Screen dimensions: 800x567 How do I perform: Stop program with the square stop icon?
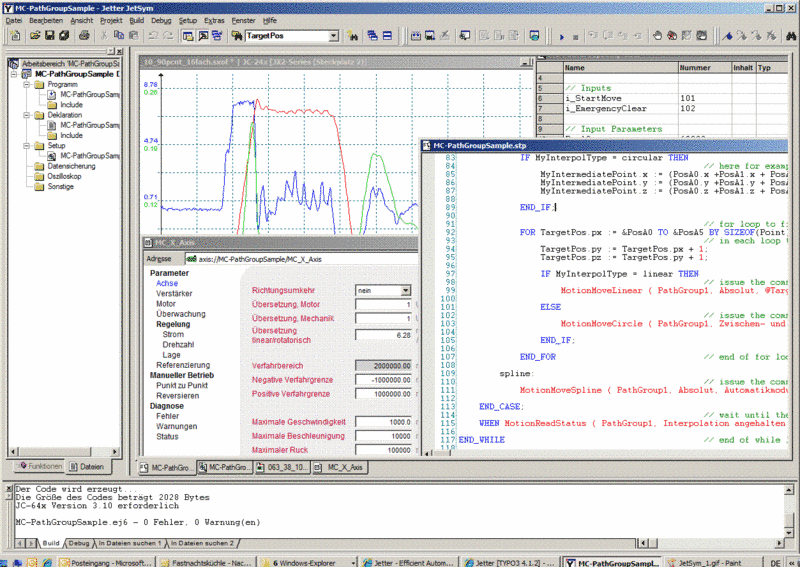(576, 36)
